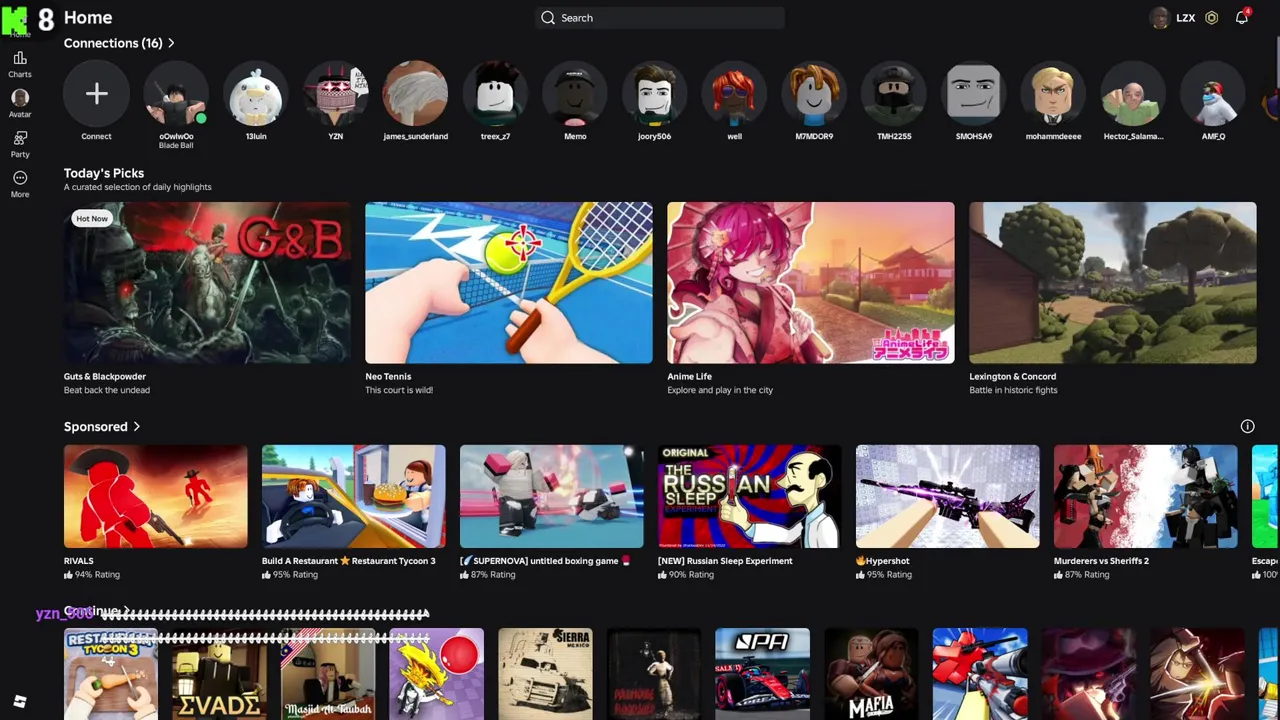
Task: Open the Restaurant Tycoon 3 Continue thumbnail
Action: click(111, 674)
